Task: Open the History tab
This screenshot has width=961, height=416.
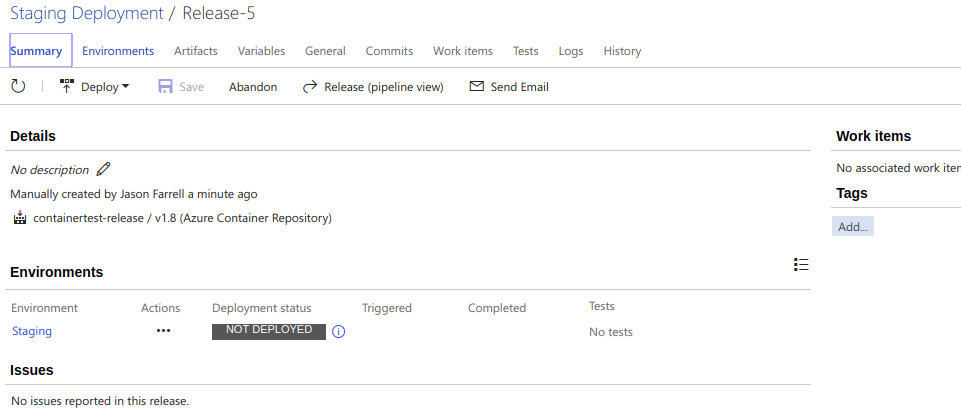Action: [622, 51]
